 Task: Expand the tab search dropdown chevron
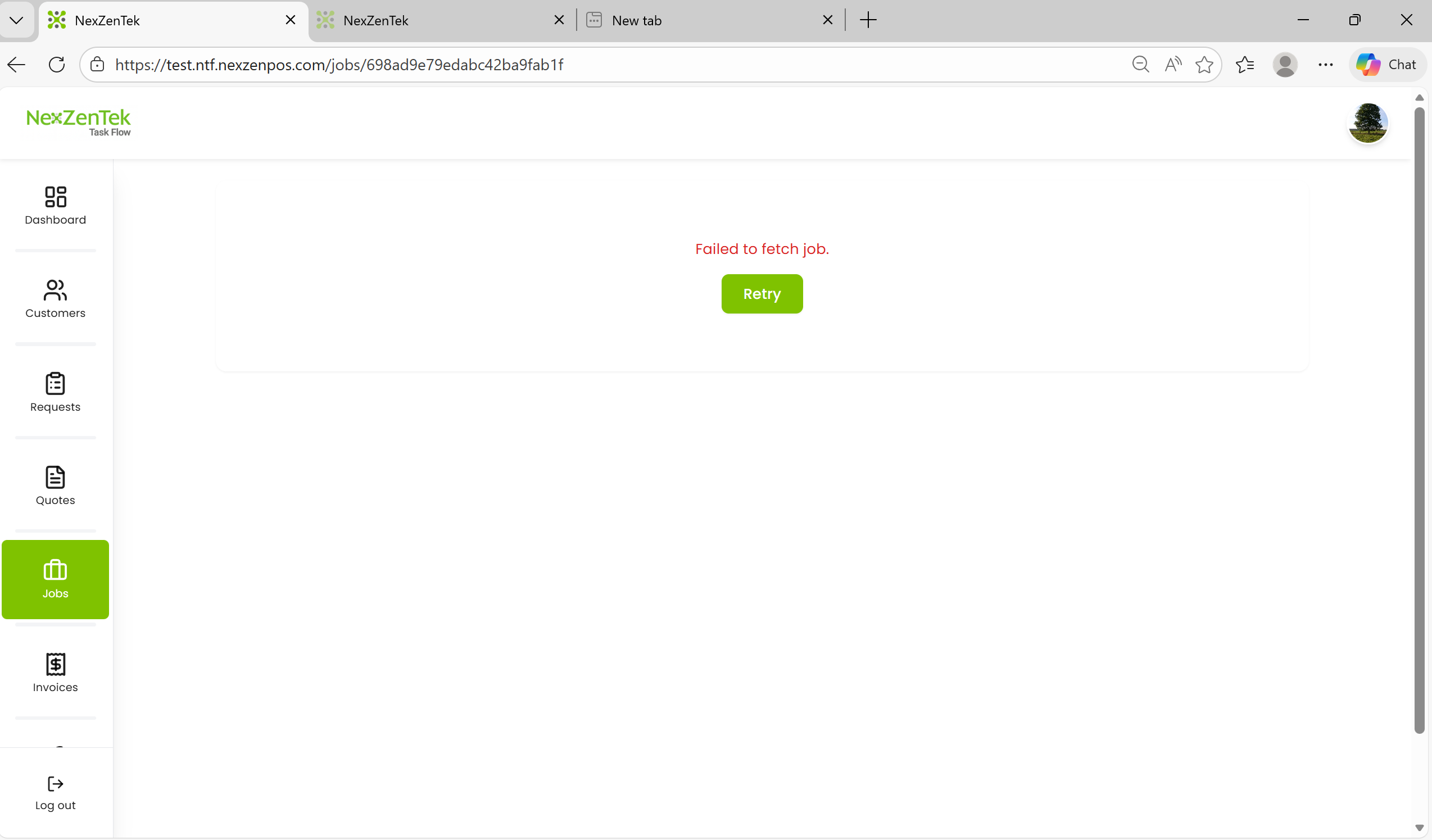16,20
